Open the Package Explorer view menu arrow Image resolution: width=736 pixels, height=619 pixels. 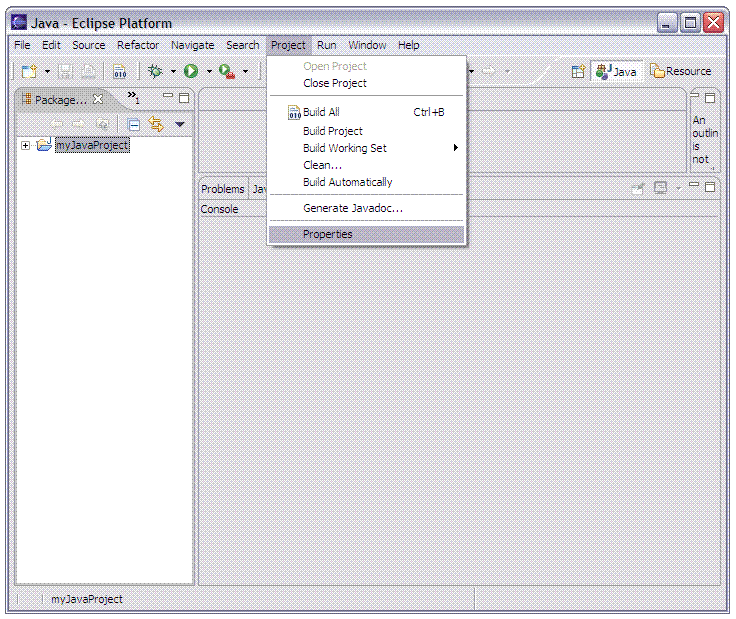[x=180, y=124]
